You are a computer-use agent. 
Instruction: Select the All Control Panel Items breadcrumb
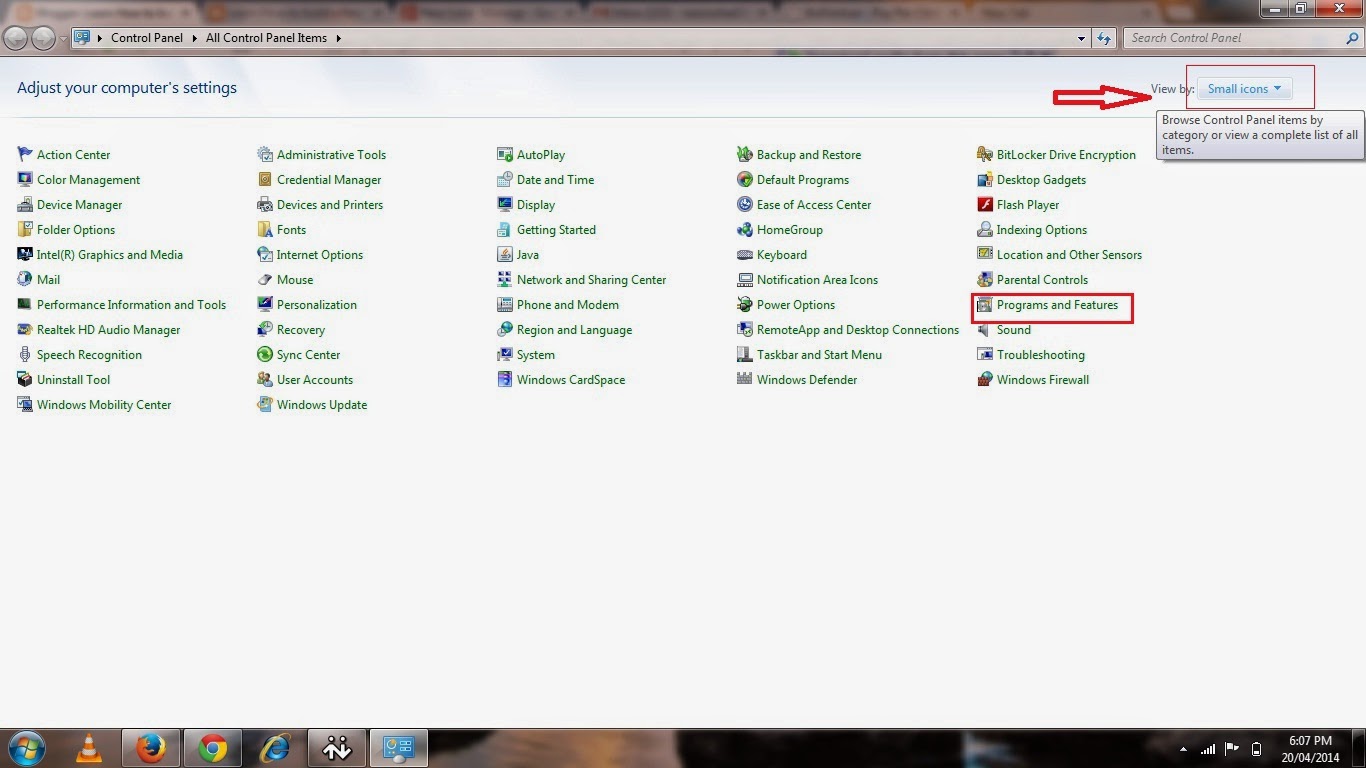pyautogui.click(x=266, y=38)
